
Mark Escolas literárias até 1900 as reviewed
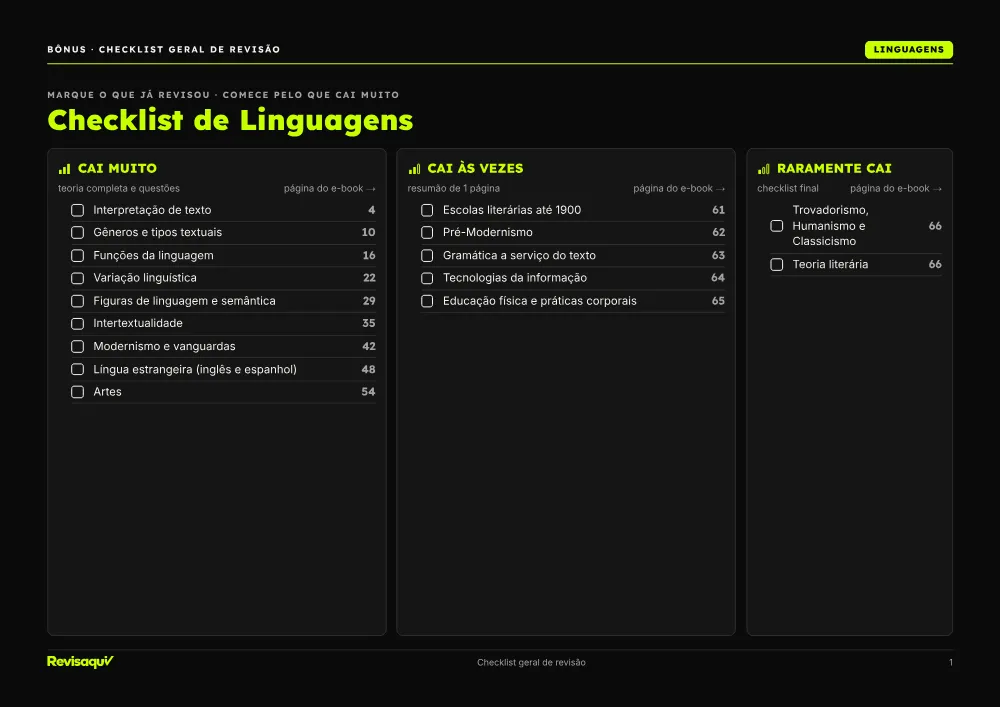pos(427,210)
